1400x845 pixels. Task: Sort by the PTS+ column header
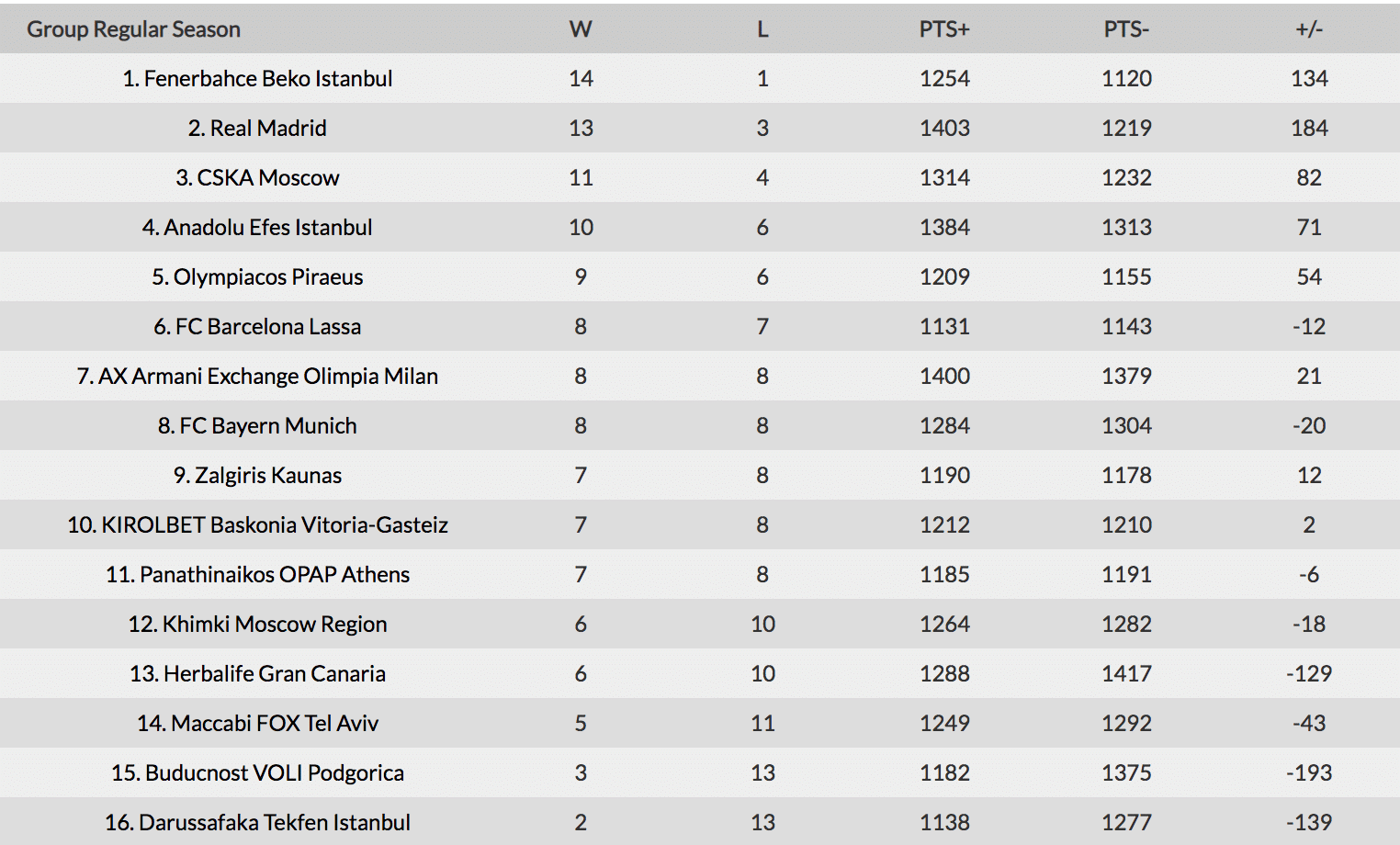[944, 29]
